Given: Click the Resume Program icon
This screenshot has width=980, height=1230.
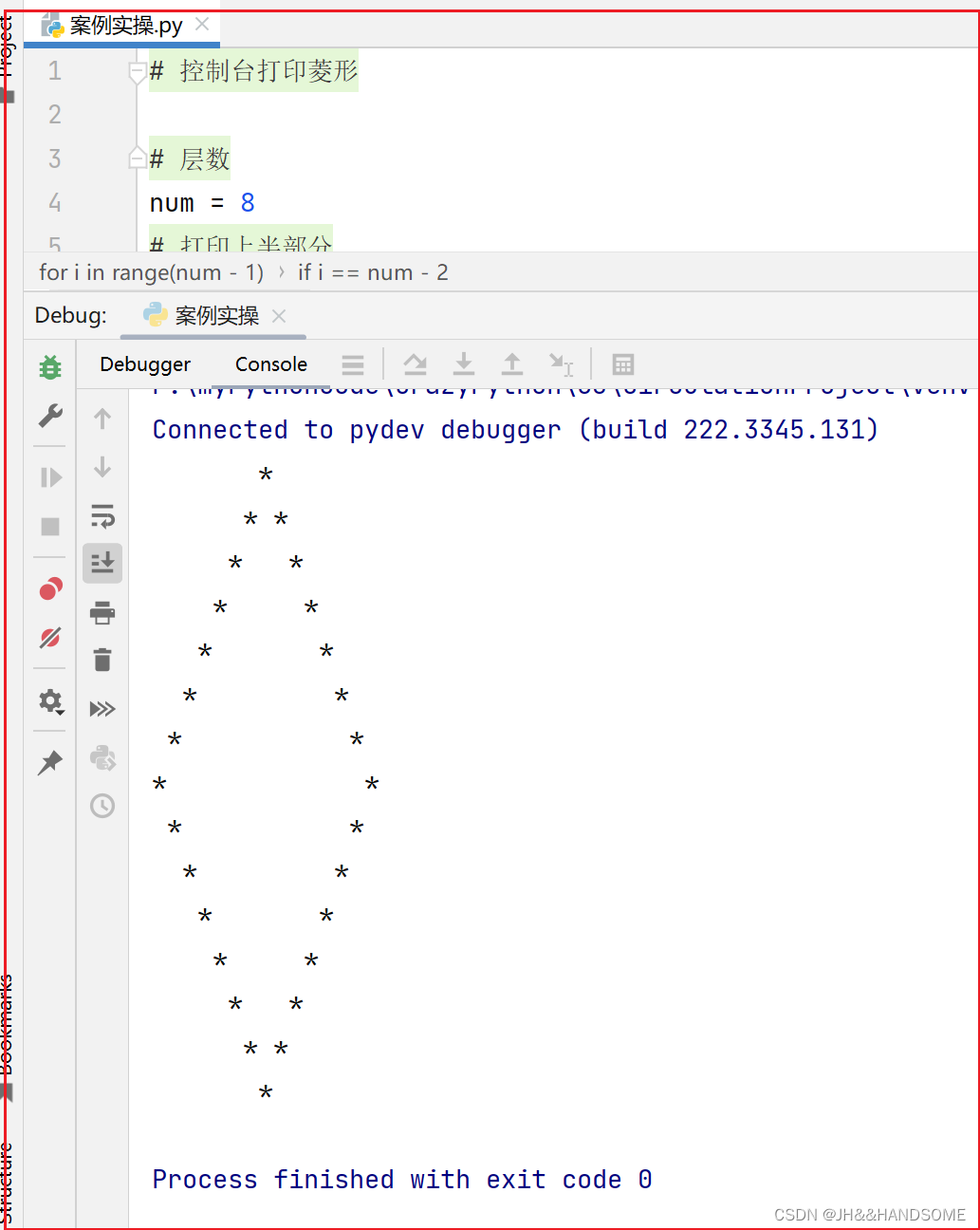Looking at the screenshot, I should click(50, 477).
